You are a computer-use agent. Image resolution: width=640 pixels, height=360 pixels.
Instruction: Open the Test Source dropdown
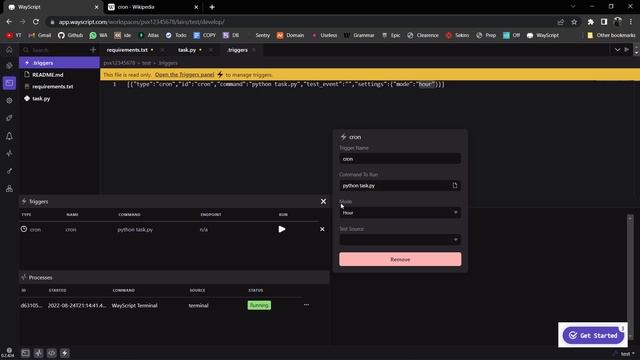[400, 240]
